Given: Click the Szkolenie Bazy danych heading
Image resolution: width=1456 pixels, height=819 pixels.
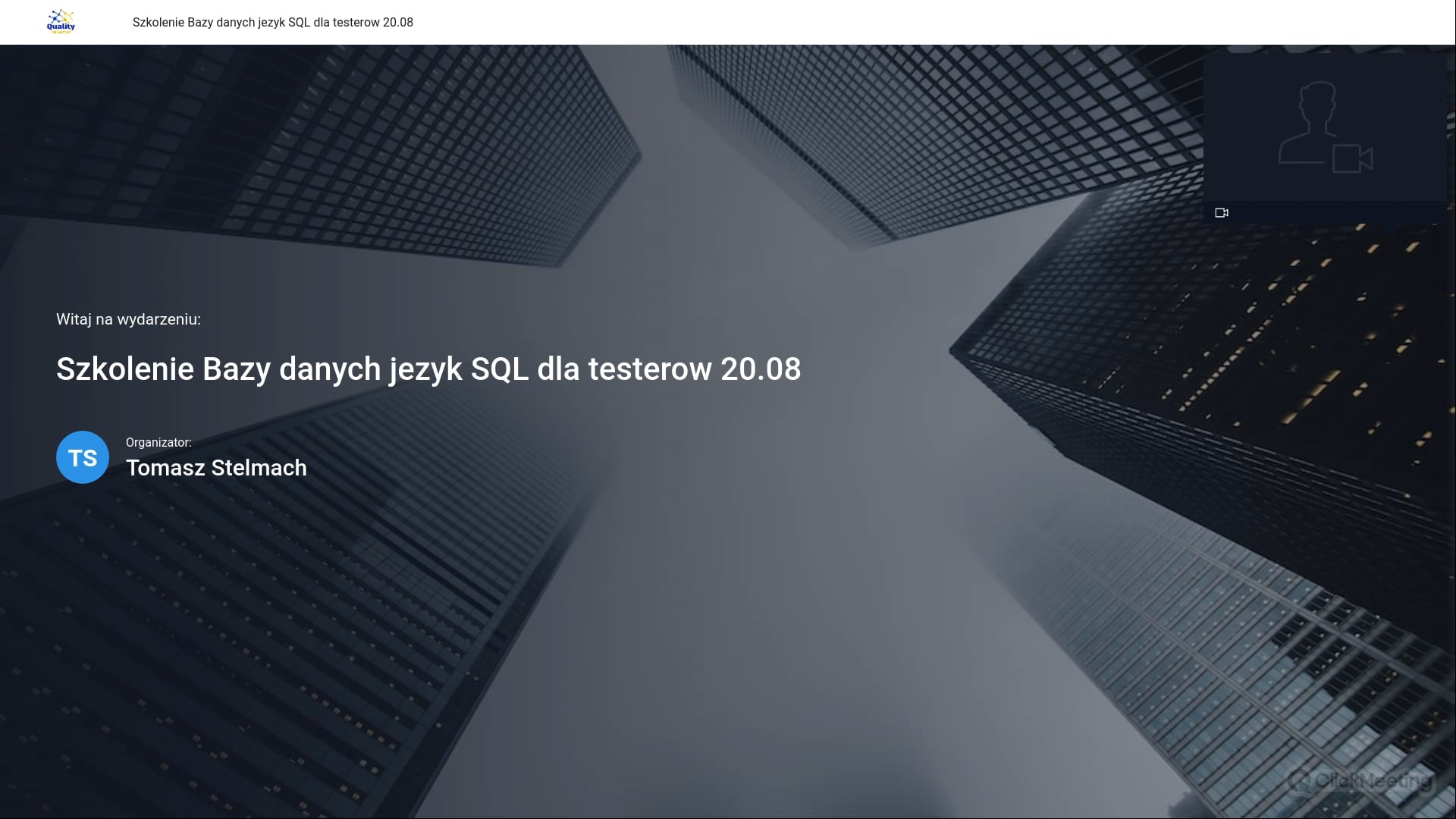Looking at the screenshot, I should click(x=427, y=369).
